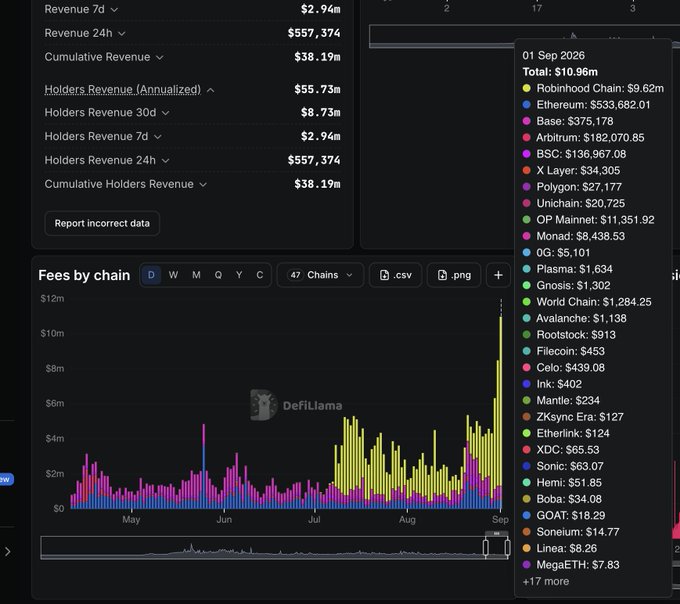Expand Holders Revenue 24h chevron
This screenshot has height=604, width=680.
pyautogui.click(x=165, y=160)
